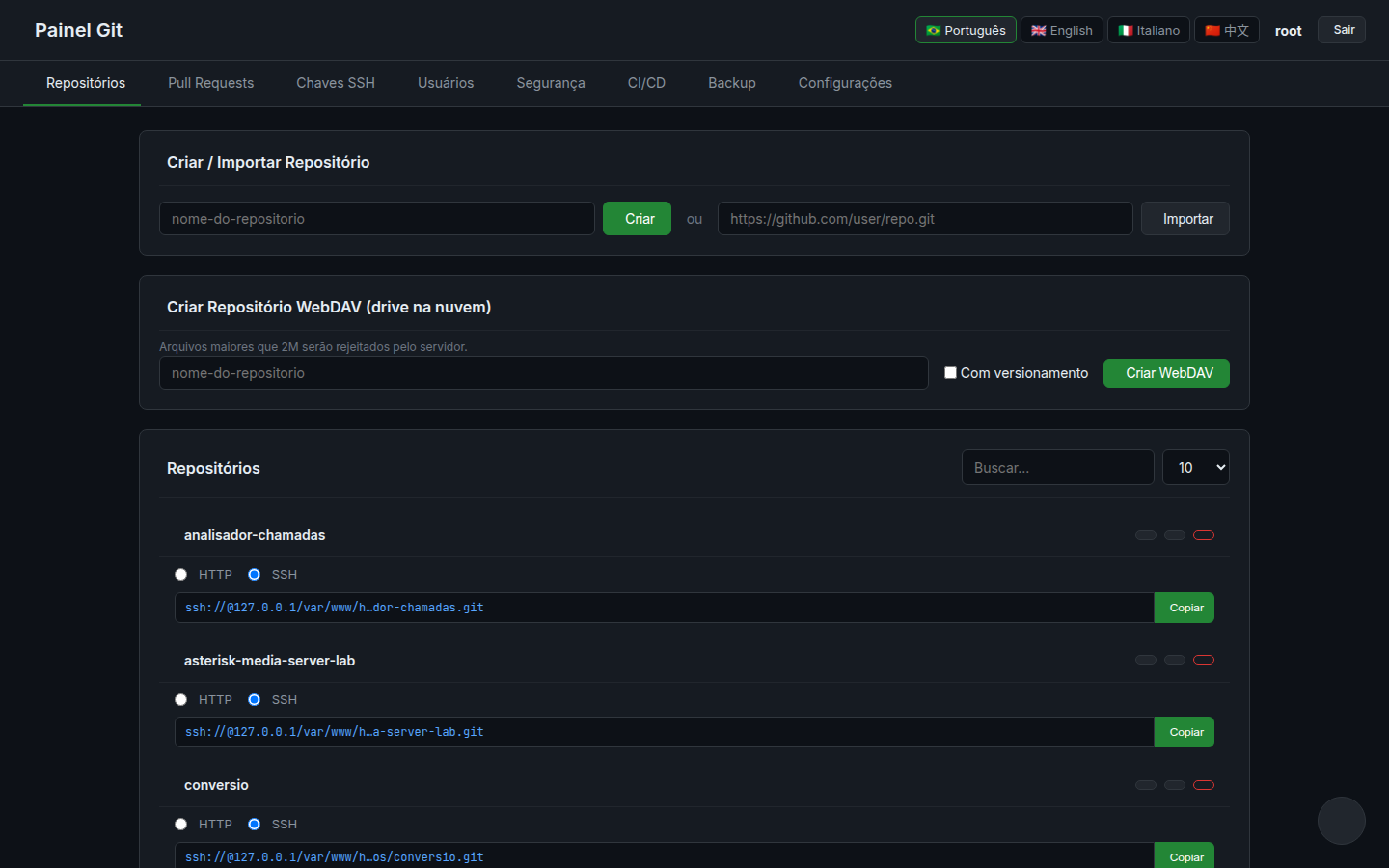Select HTTP protocol for conversio
The image size is (1389, 868).
click(180, 825)
